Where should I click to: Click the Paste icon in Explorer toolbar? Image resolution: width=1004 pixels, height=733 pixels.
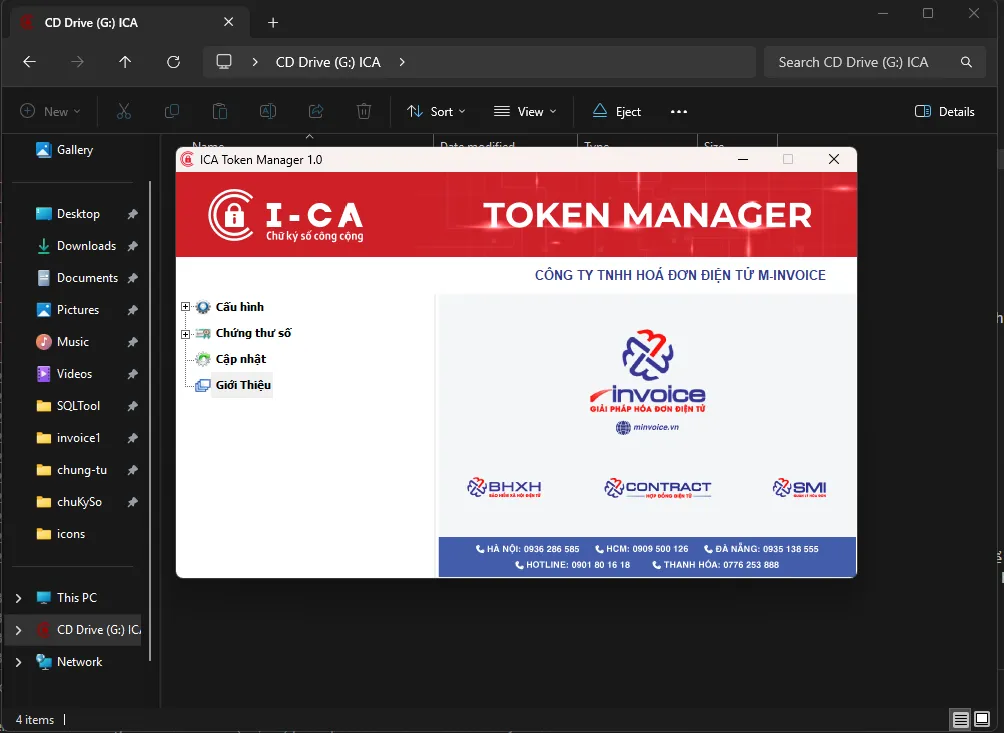click(220, 111)
